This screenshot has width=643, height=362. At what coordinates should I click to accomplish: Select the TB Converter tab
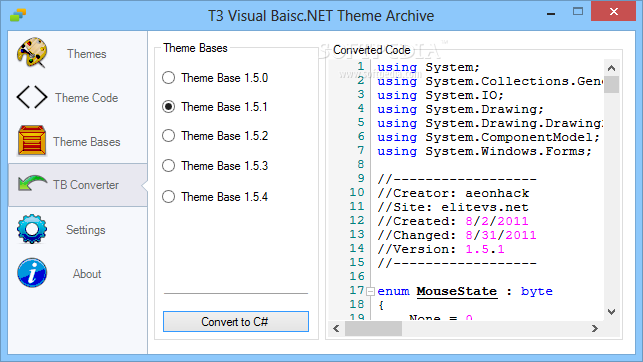[x=78, y=185]
